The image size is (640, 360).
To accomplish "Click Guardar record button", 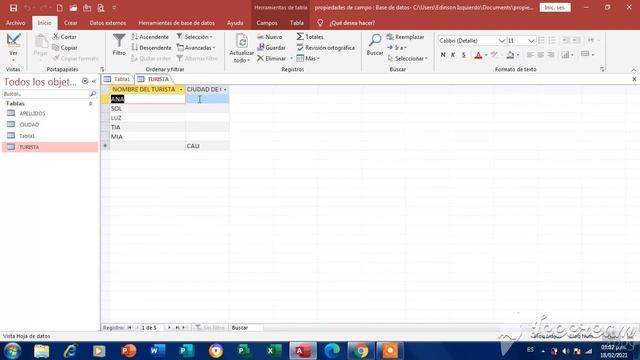I will (271, 48).
